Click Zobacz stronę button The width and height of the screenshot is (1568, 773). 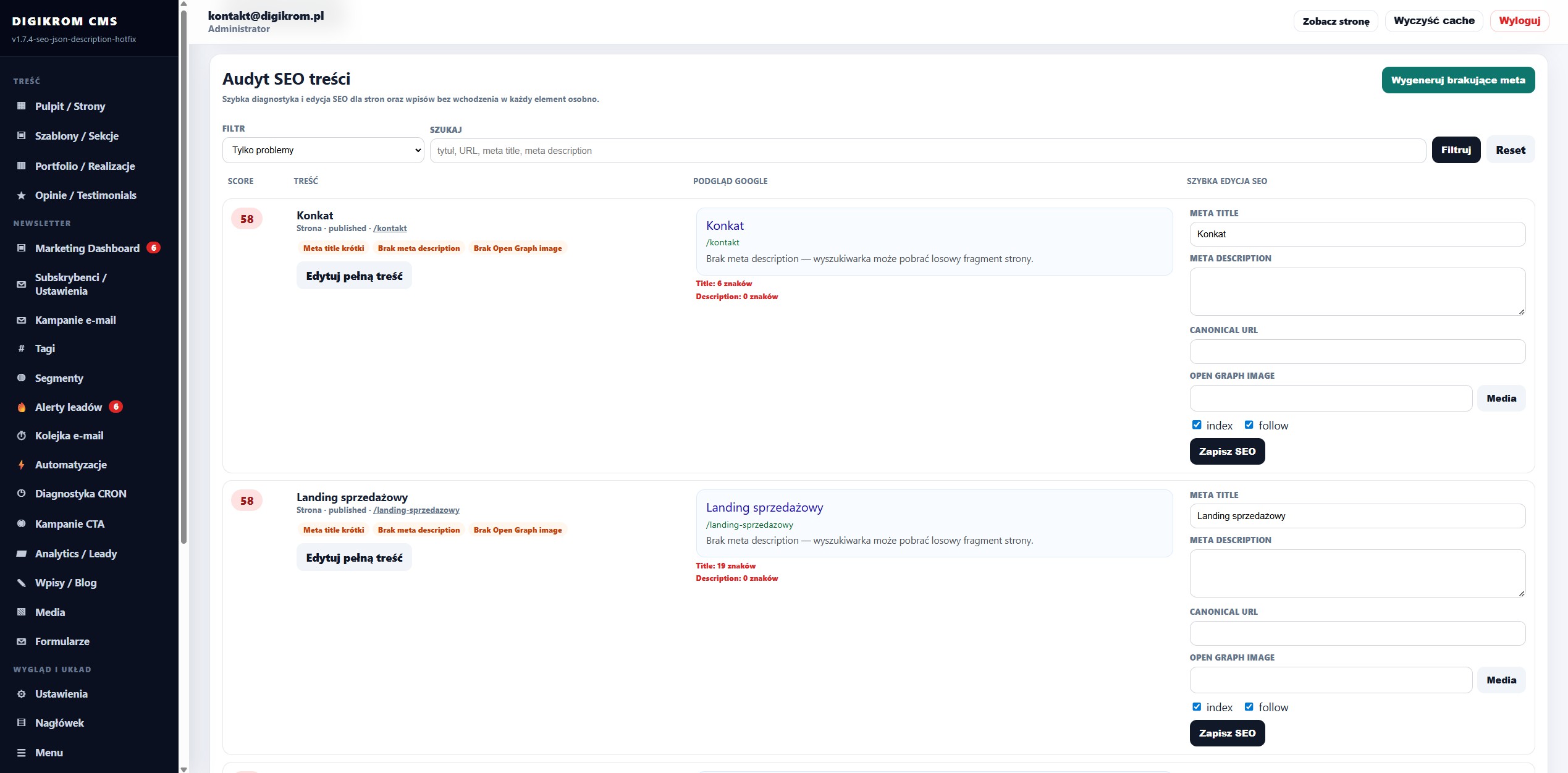click(1336, 21)
